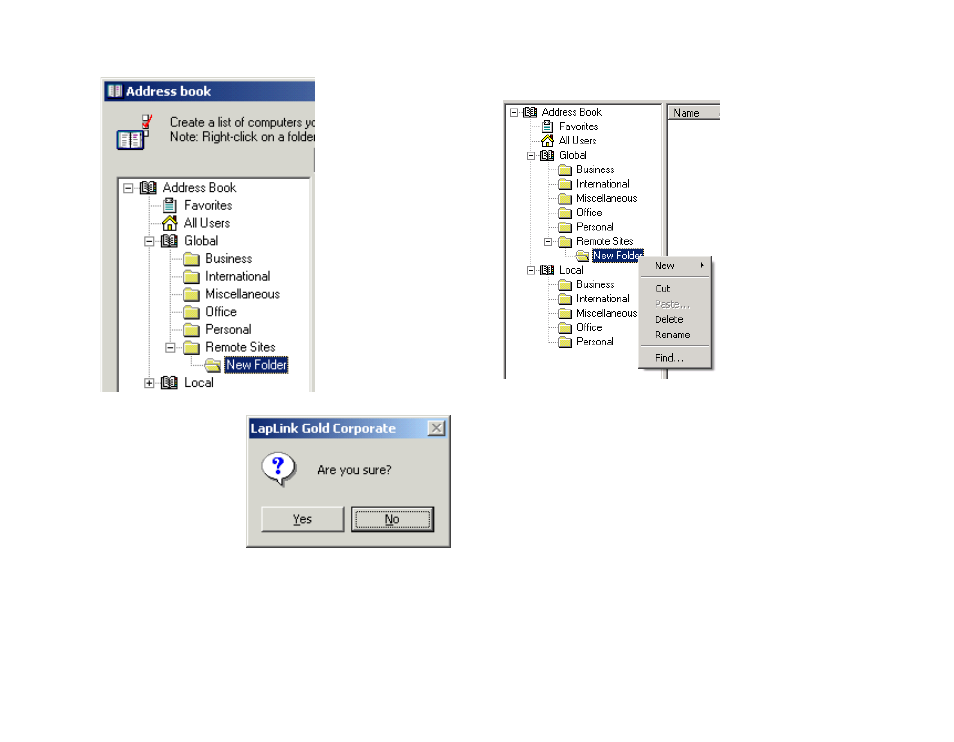The width and height of the screenshot is (954, 742).
Task: Click the Personal folder icon in the titled Address book window
Action: click(191, 330)
